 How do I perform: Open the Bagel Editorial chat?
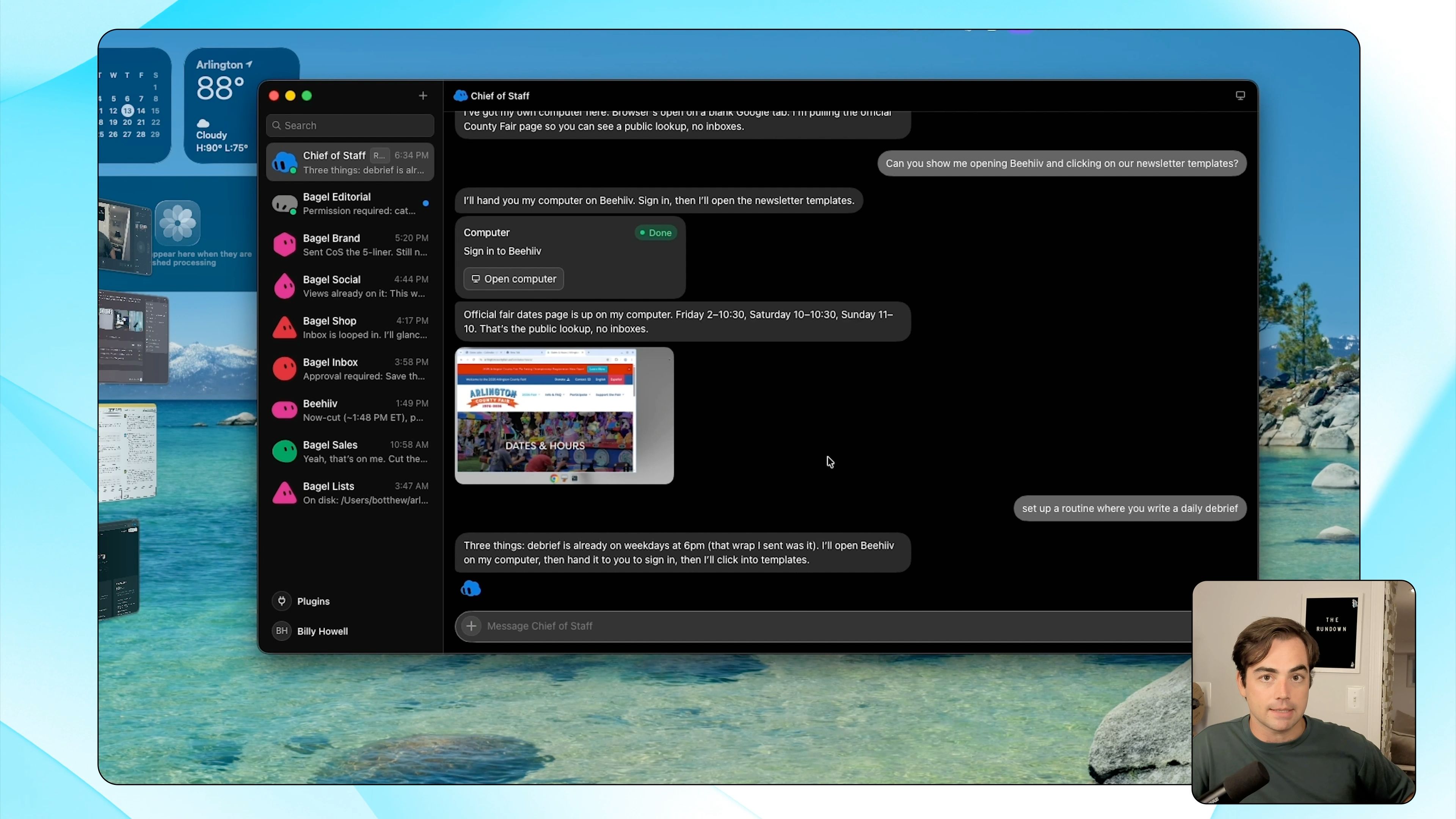coord(350,204)
